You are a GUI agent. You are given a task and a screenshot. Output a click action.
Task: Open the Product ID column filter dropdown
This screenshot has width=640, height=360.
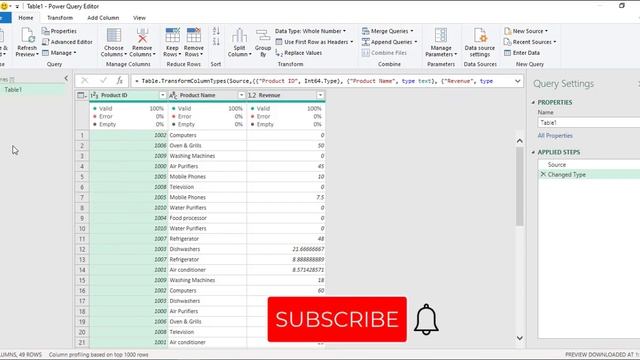click(x=162, y=95)
